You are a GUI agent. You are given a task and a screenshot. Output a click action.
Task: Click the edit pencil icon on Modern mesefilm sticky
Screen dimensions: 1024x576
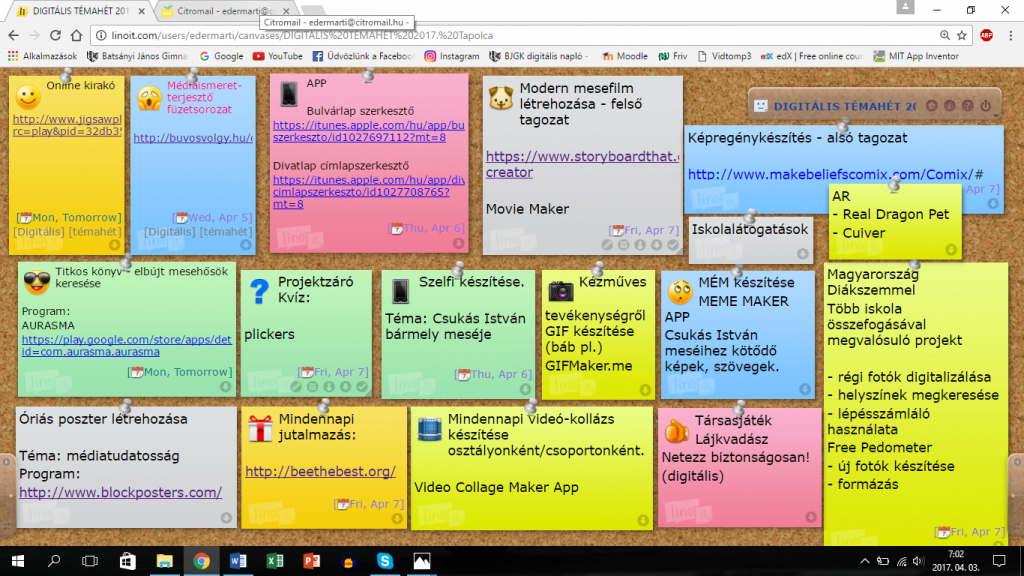click(607, 245)
